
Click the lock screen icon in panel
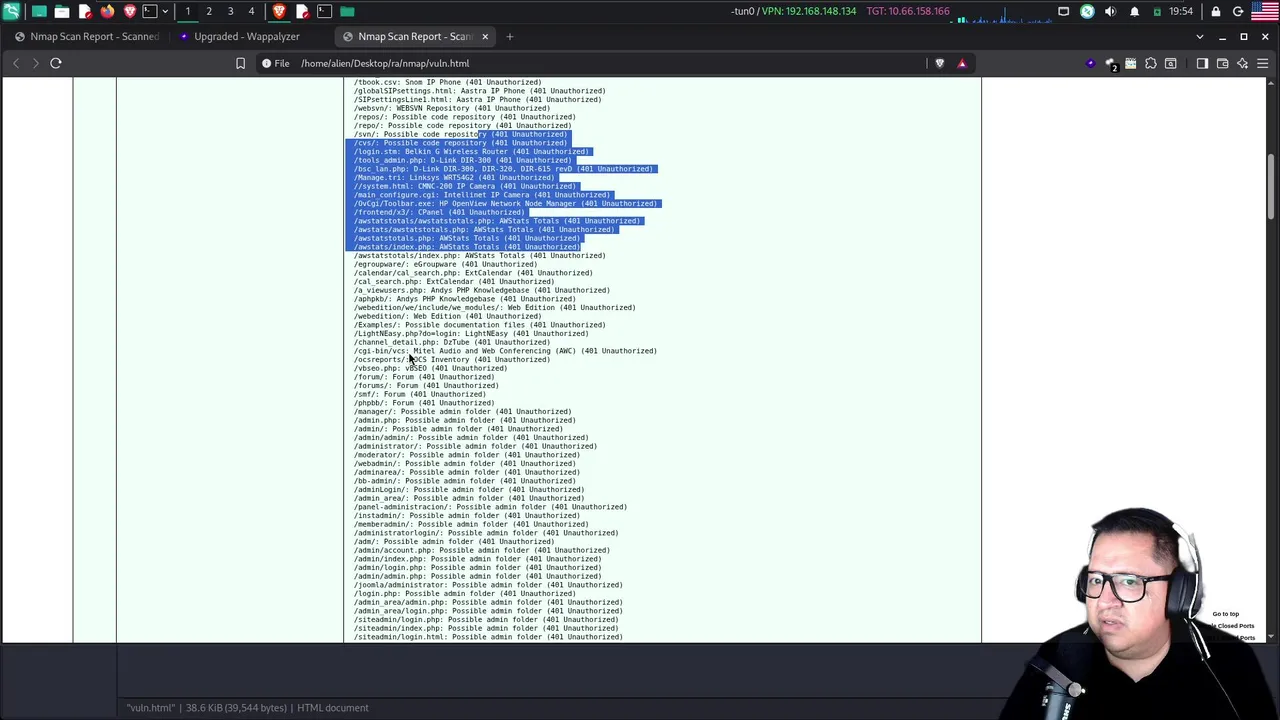(1216, 11)
